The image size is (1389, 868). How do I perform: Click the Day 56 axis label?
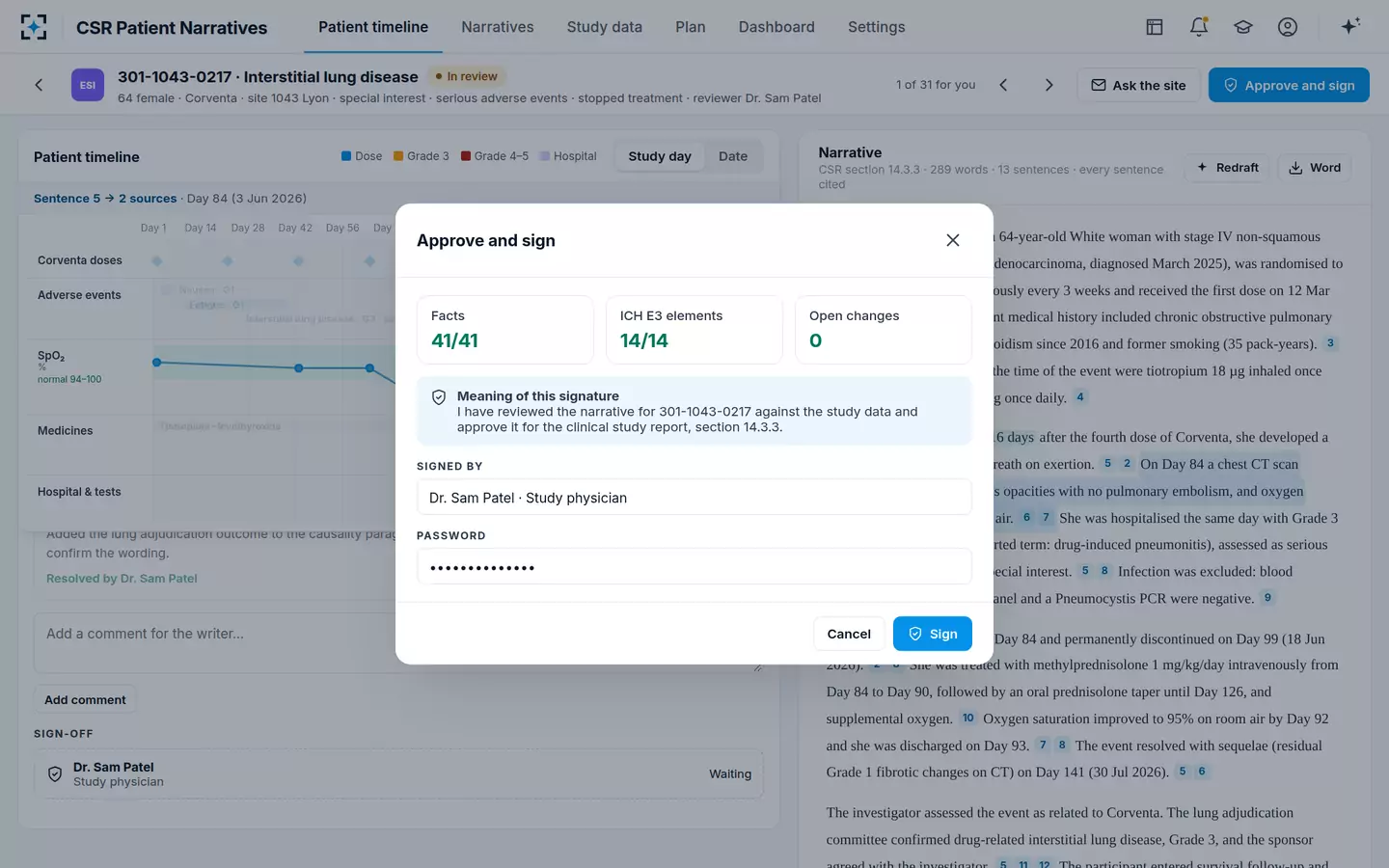point(342,229)
